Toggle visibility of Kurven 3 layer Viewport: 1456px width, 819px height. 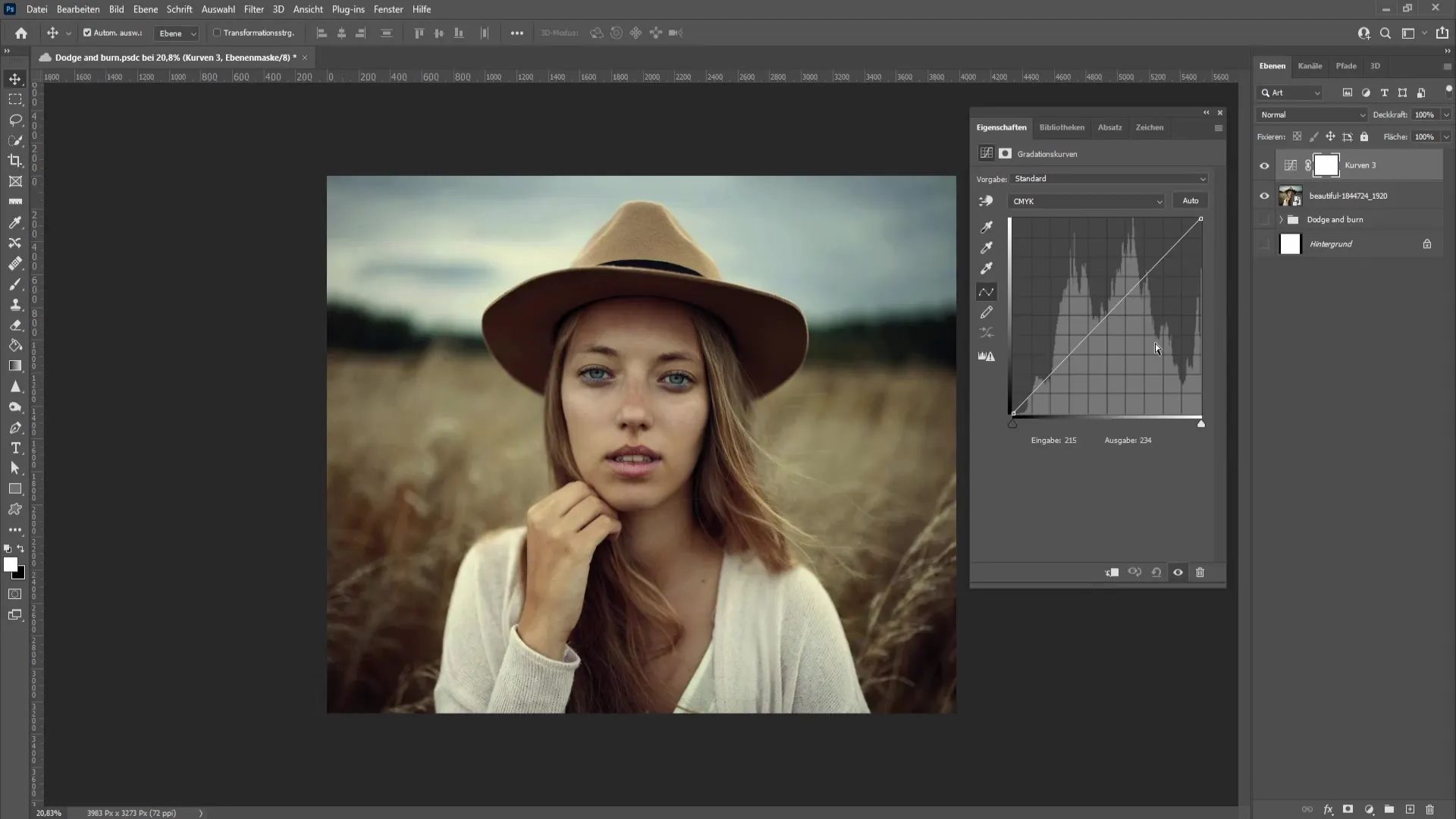pyautogui.click(x=1264, y=165)
